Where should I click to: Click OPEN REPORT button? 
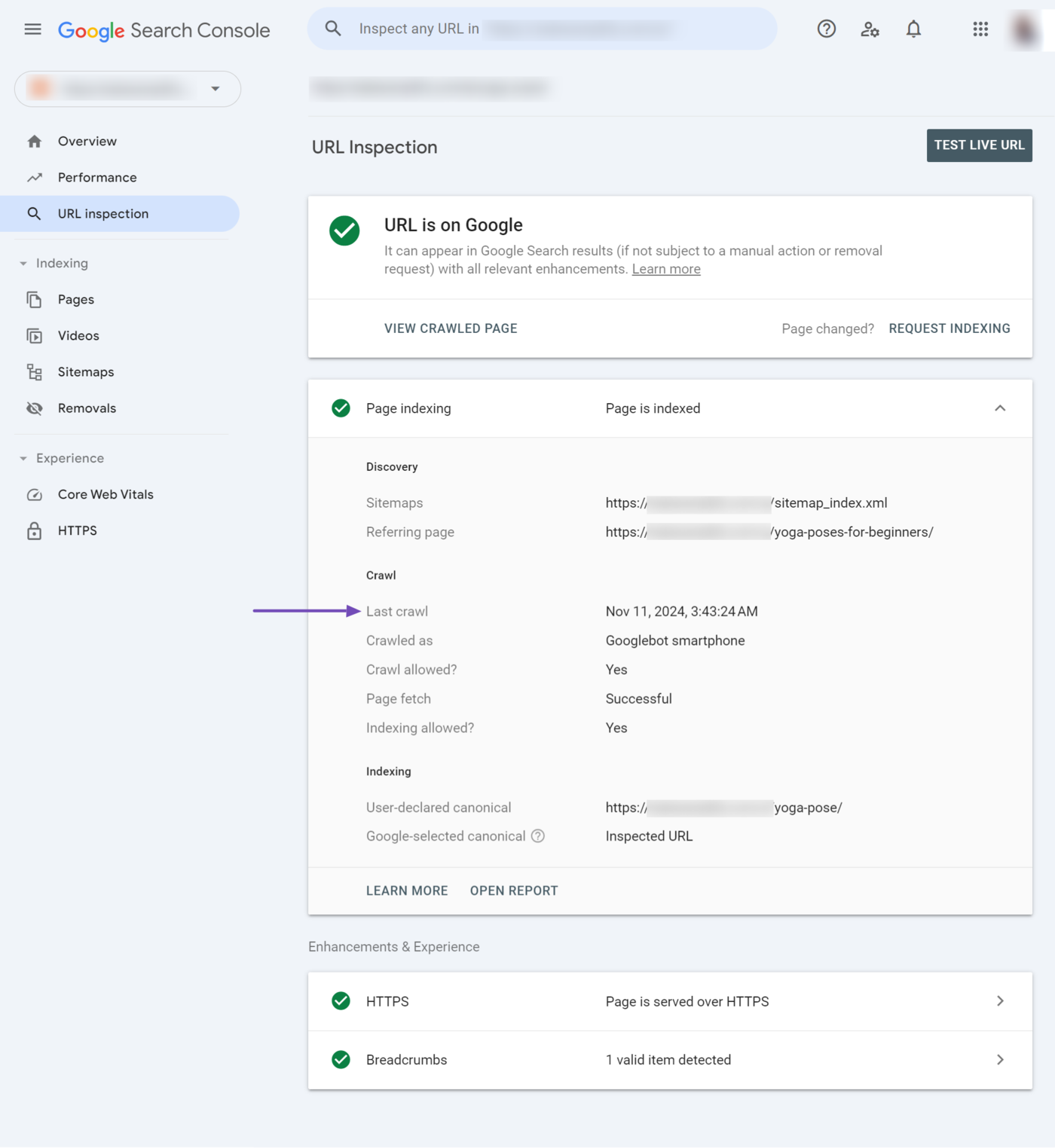[514, 891]
